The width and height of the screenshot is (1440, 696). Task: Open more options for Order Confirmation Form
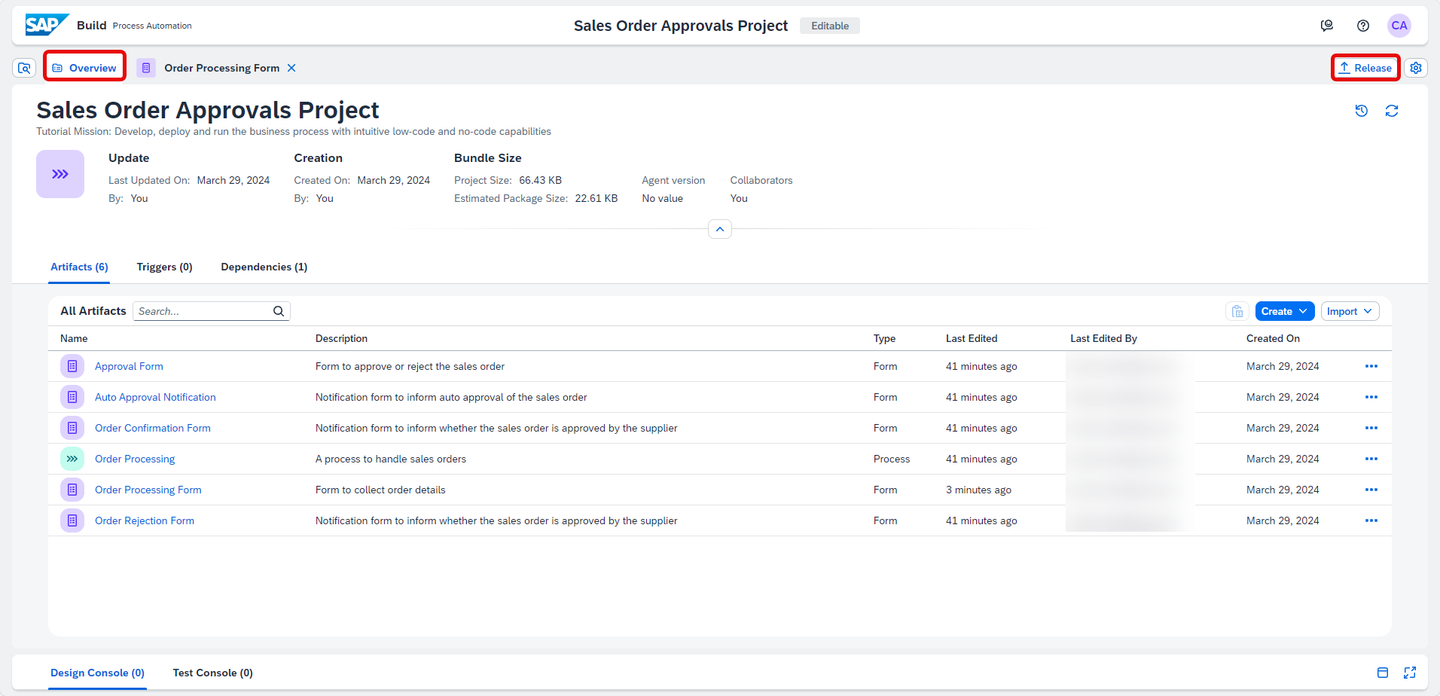(1371, 428)
